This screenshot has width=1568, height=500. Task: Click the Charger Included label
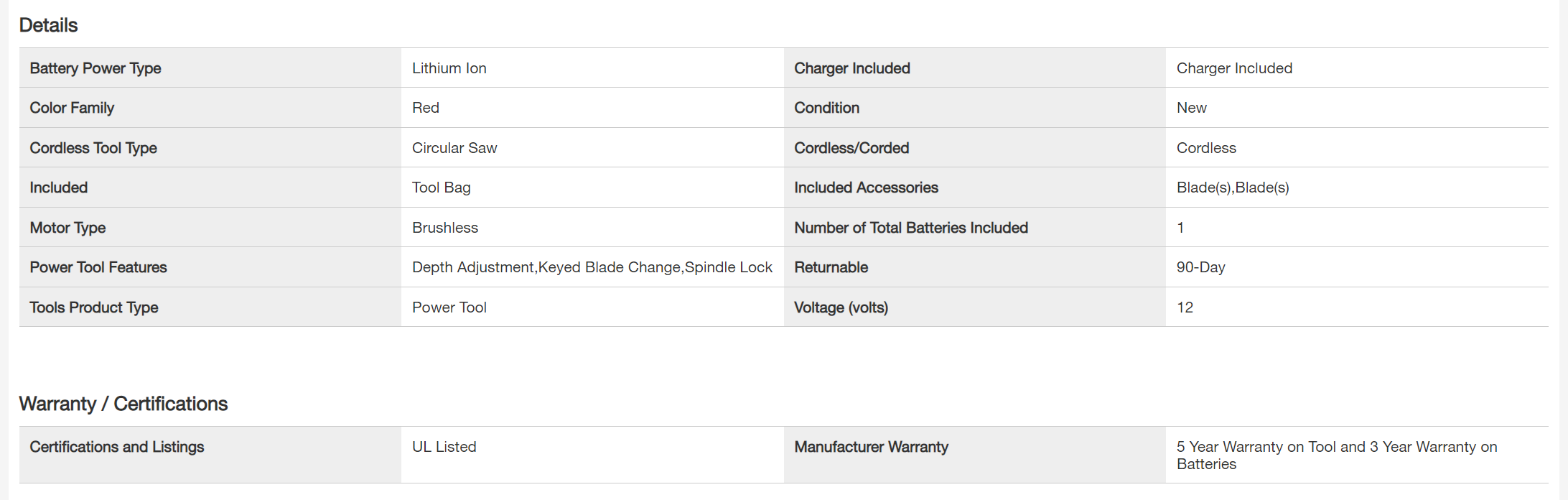pos(852,68)
